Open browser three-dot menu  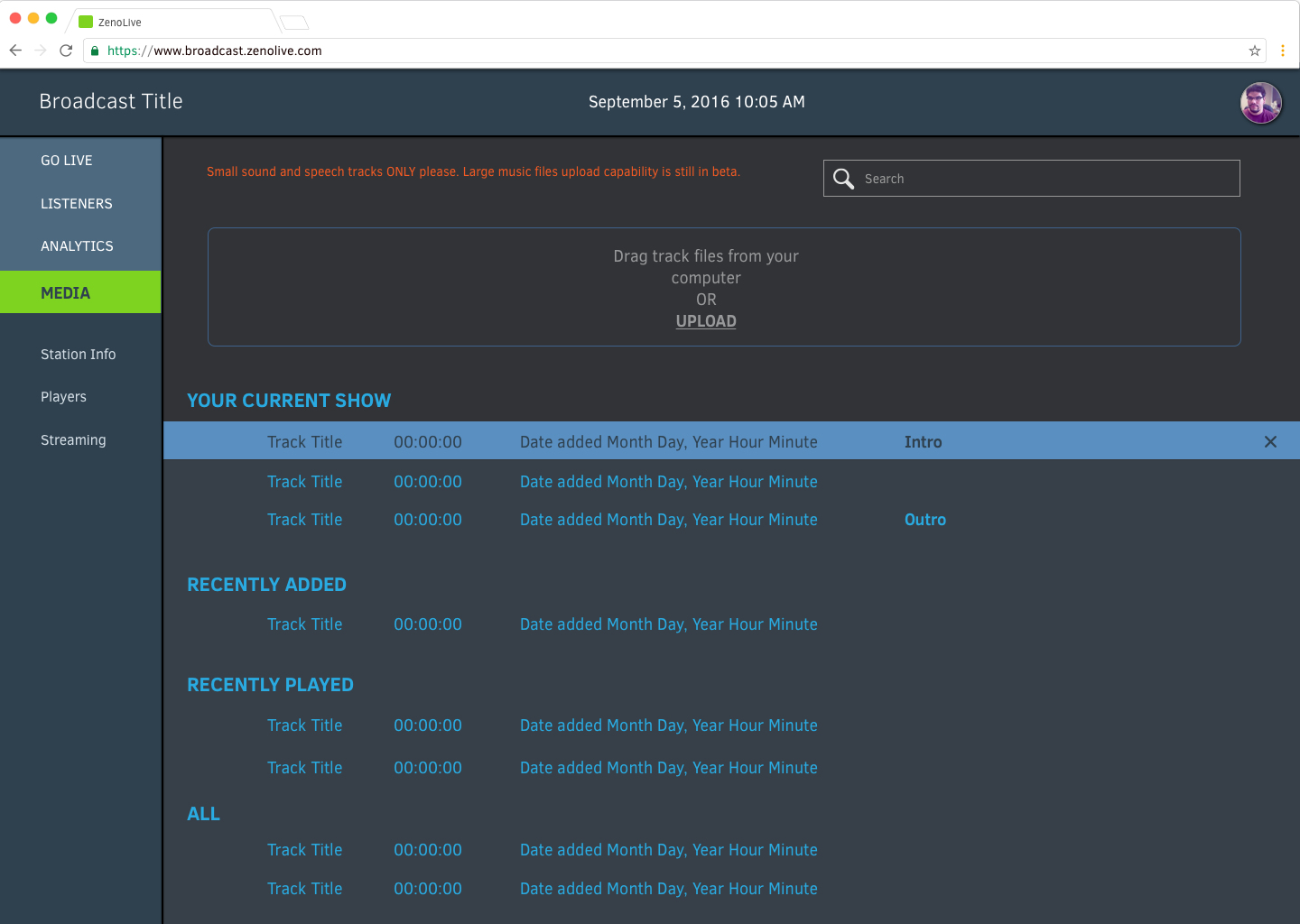[x=1283, y=51]
